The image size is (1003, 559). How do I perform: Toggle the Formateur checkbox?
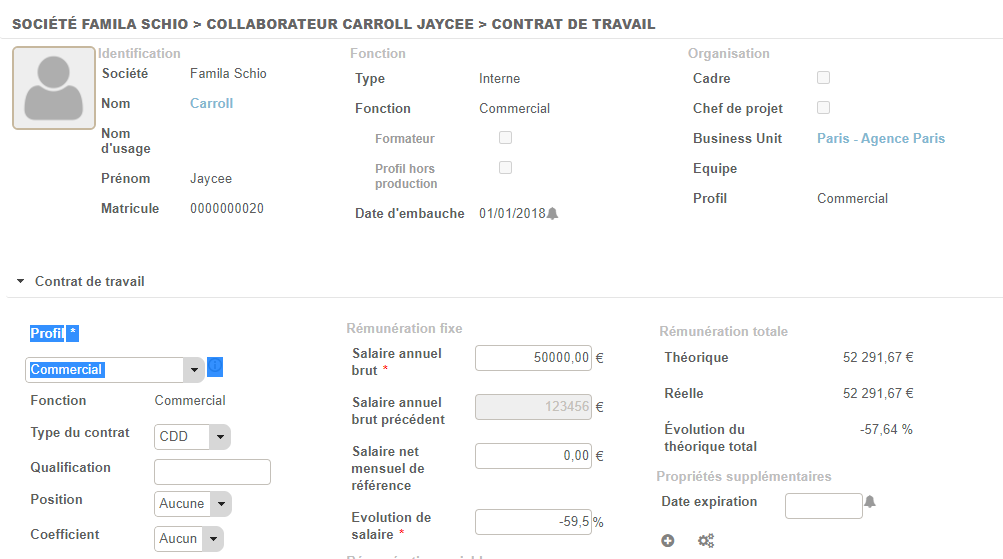(505, 138)
